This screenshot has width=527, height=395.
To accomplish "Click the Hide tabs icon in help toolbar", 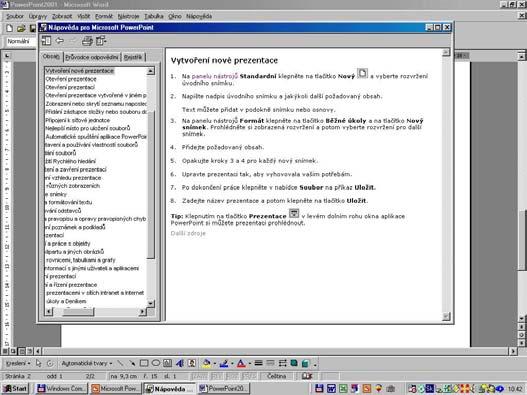I will point(46,41).
